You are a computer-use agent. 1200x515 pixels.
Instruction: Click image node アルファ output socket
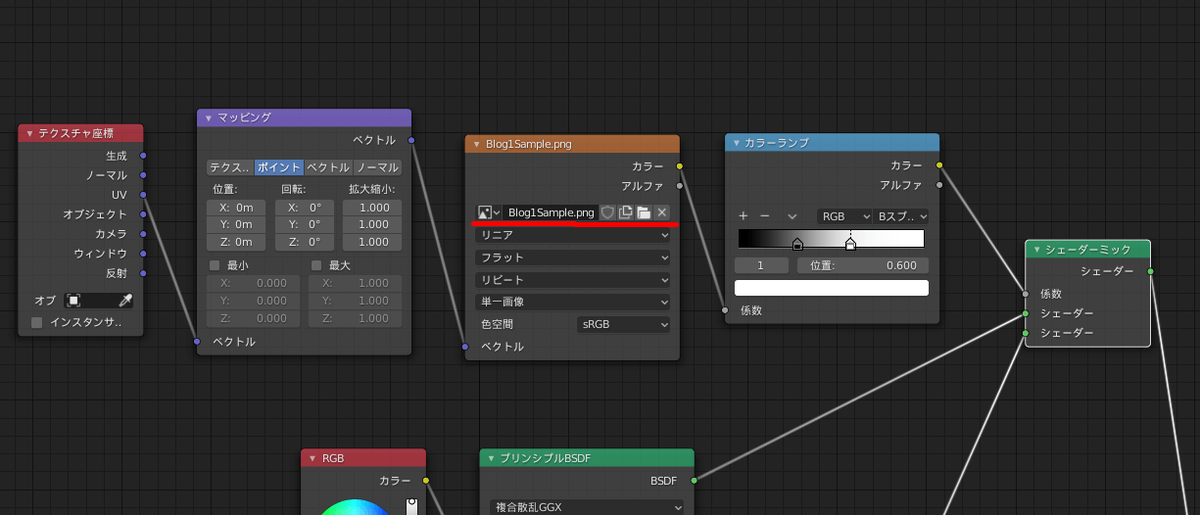click(680, 185)
